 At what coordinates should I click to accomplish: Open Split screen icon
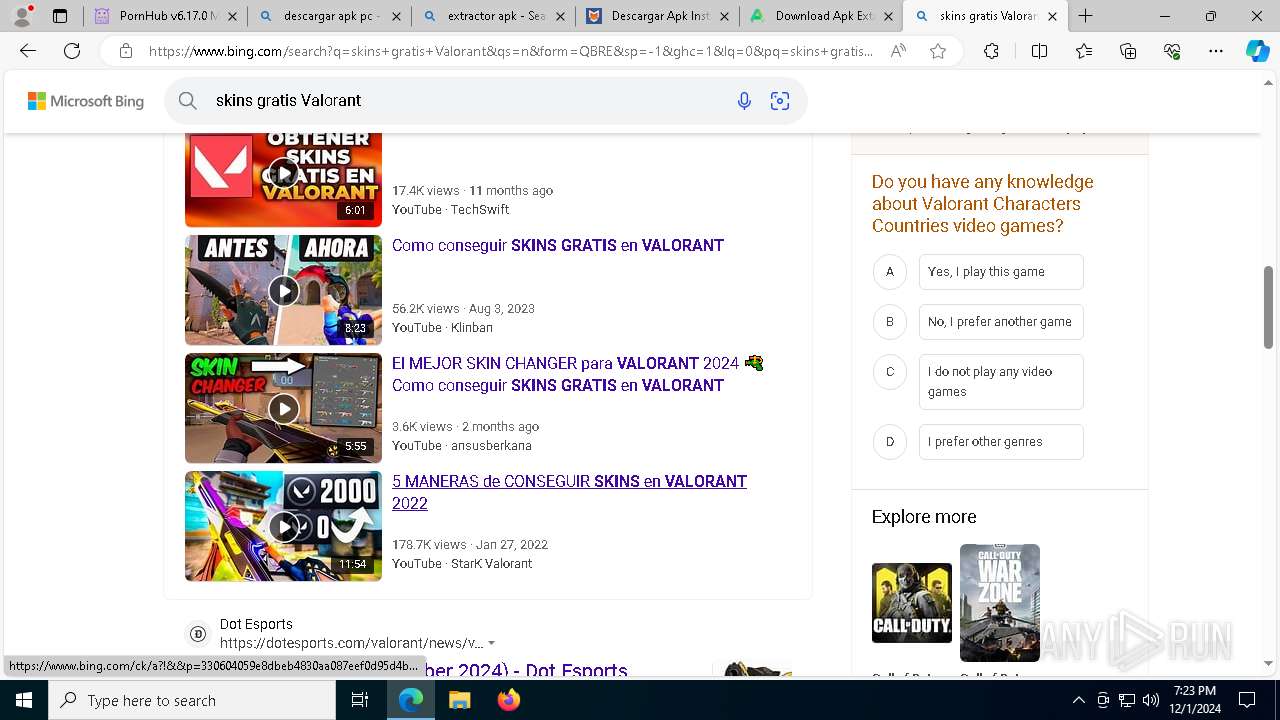point(1039,51)
